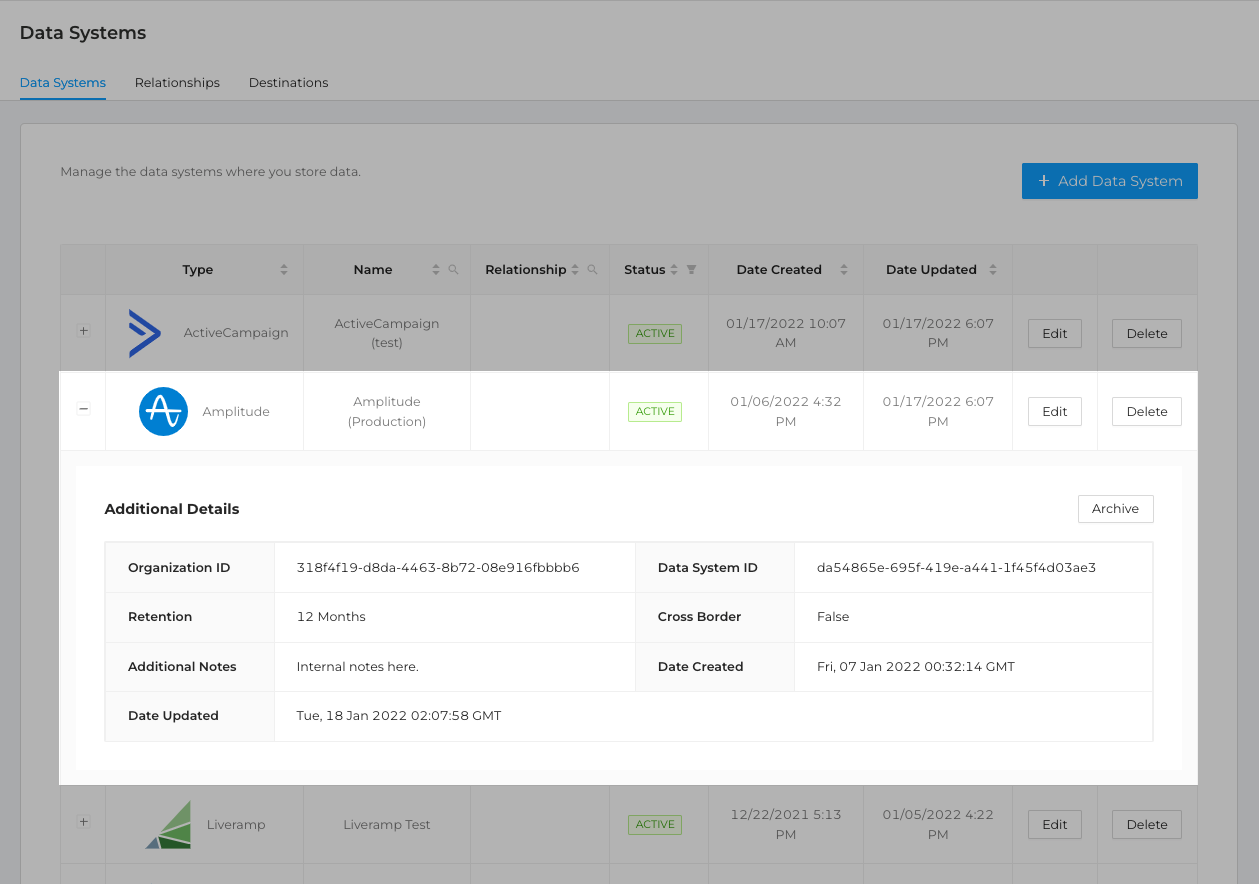
Task: Edit the Liveramp data system
Action: point(1055,825)
